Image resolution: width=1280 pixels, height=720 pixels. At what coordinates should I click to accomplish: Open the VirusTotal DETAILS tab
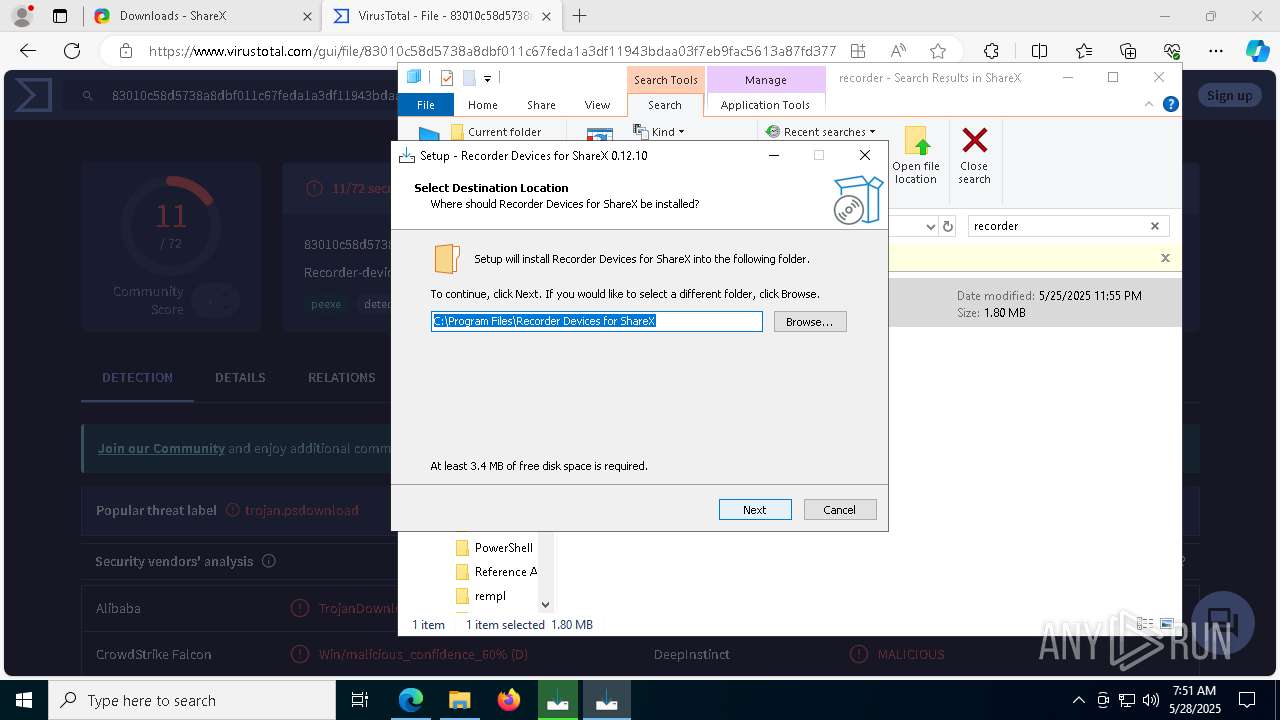coord(240,377)
